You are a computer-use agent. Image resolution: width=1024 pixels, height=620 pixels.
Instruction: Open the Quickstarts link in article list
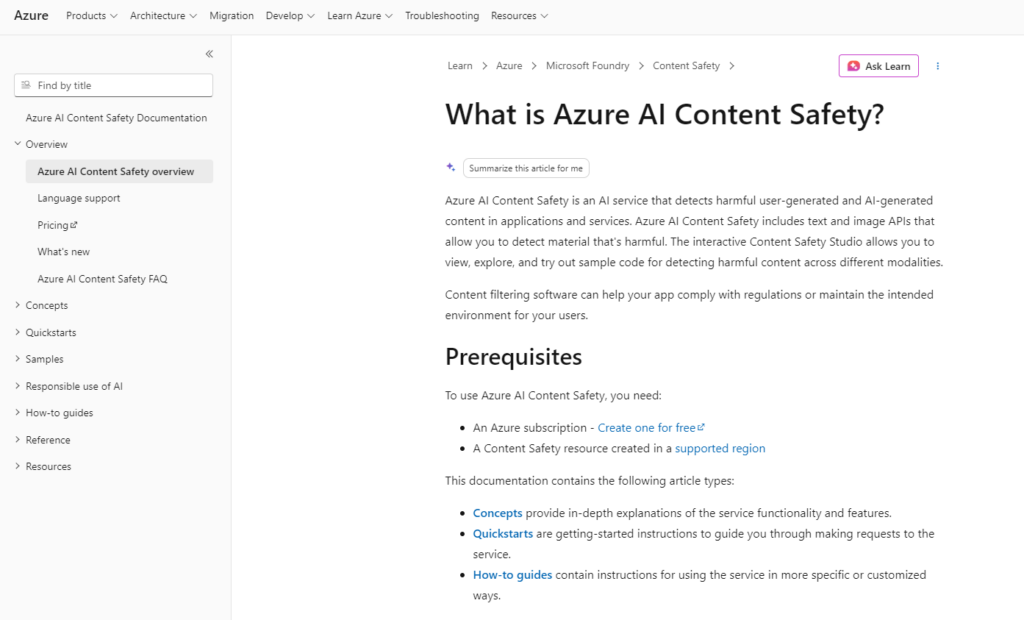503,534
